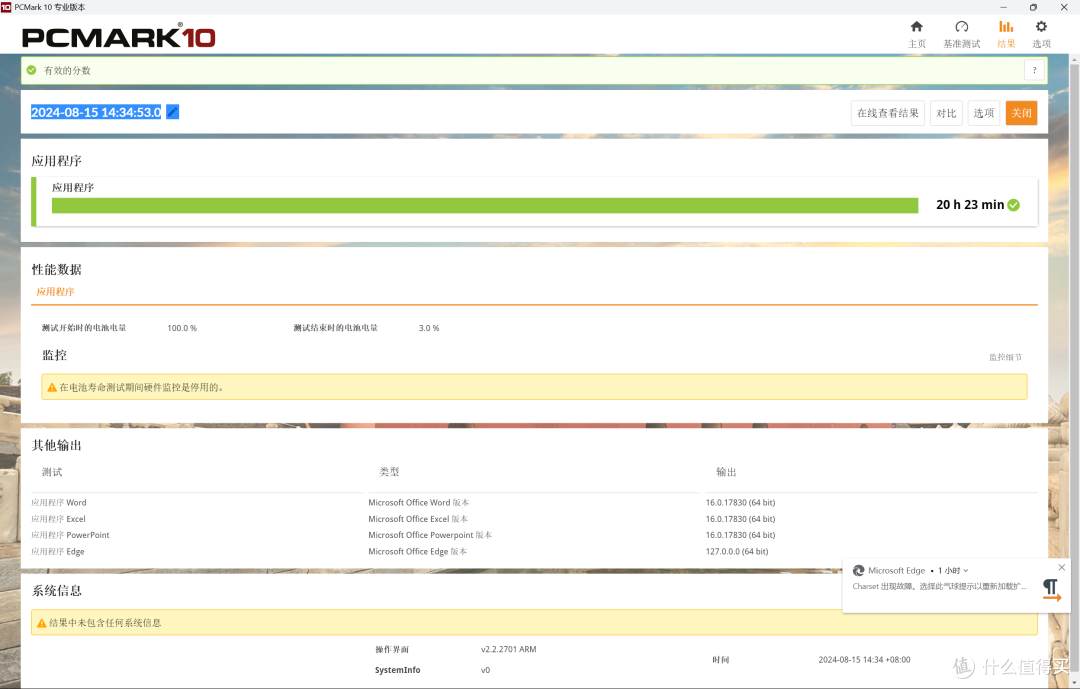The height and width of the screenshot is (689, 1080).
Task: Select the result name 2024-08-15 14:34:53.0
Action: pyautogui.click(x=96, y=112)
